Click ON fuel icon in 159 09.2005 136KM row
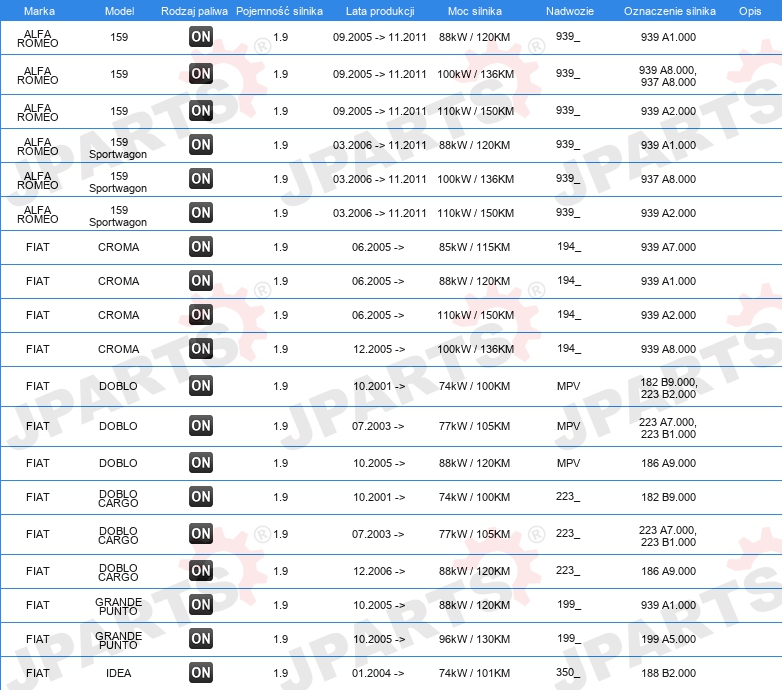This screenshot has width=782, height=690. [x=201, y=73]
